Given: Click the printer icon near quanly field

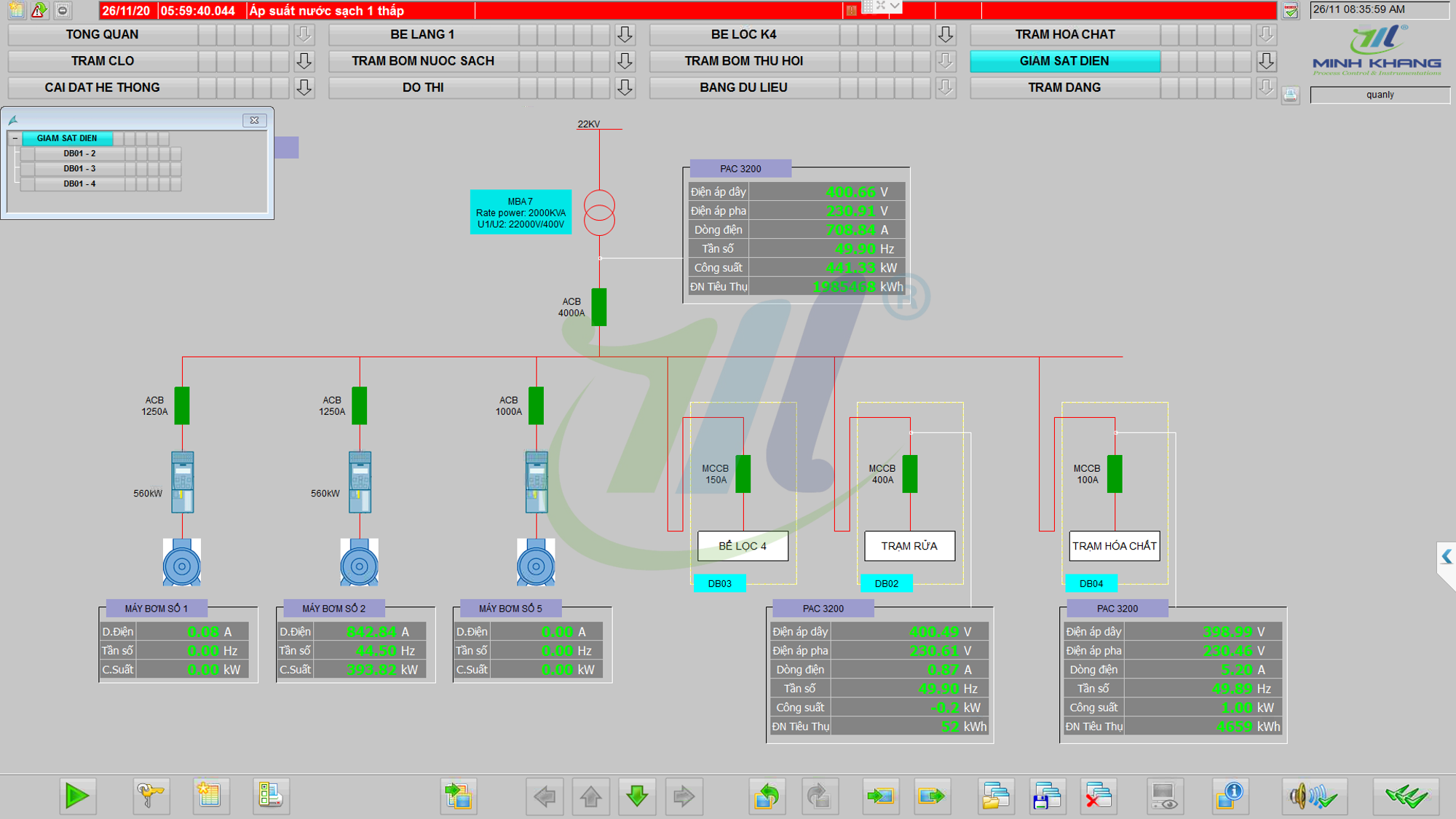Looking at the screenshot, I should [x=1290, y=95].
